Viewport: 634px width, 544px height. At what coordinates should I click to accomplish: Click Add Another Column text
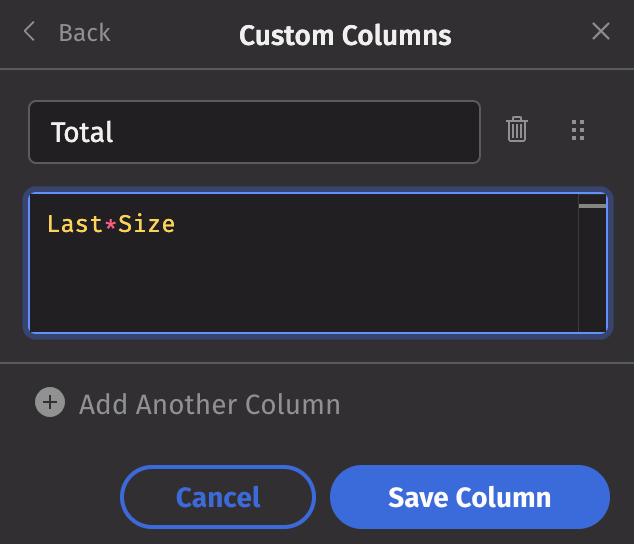(209, 405)
